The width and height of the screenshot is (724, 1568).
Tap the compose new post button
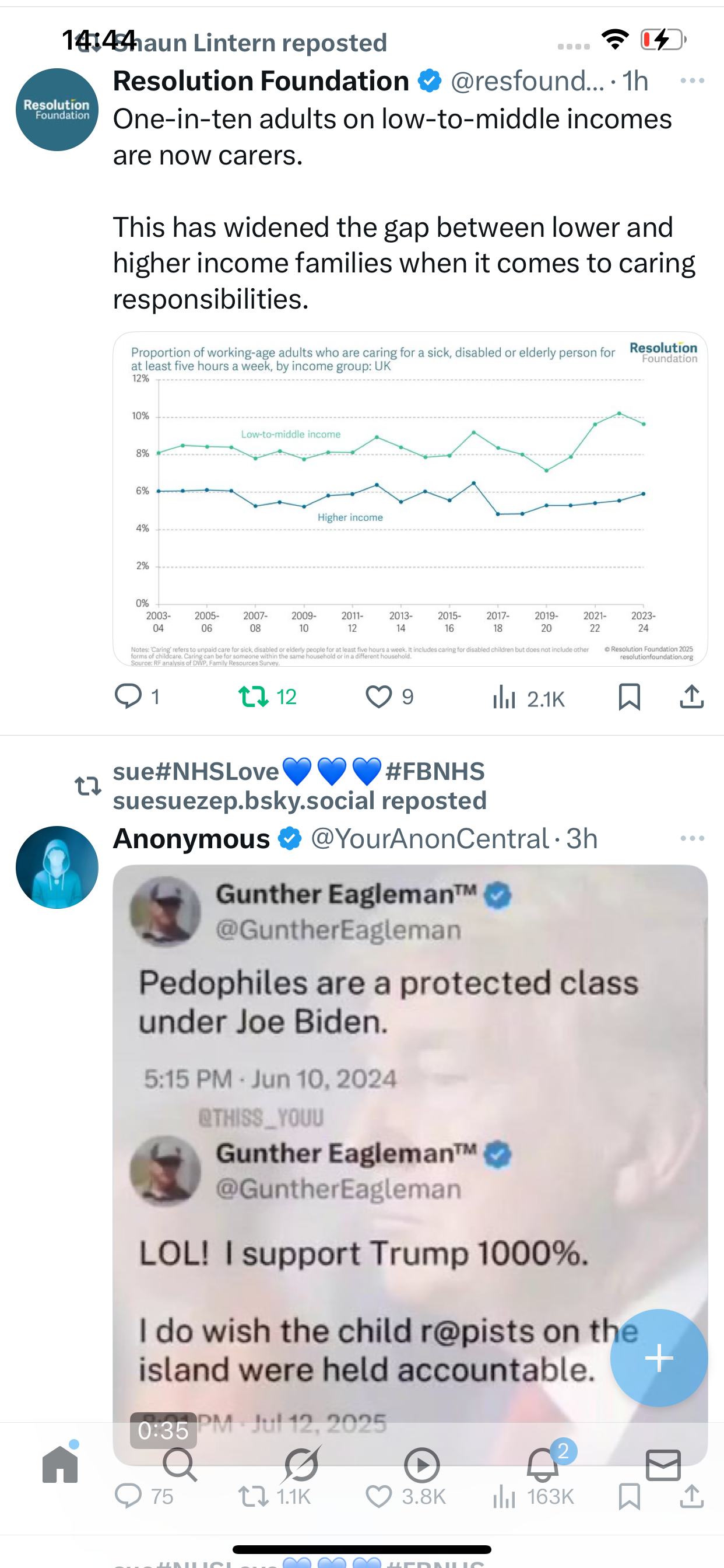click(x=659, y=1357)
